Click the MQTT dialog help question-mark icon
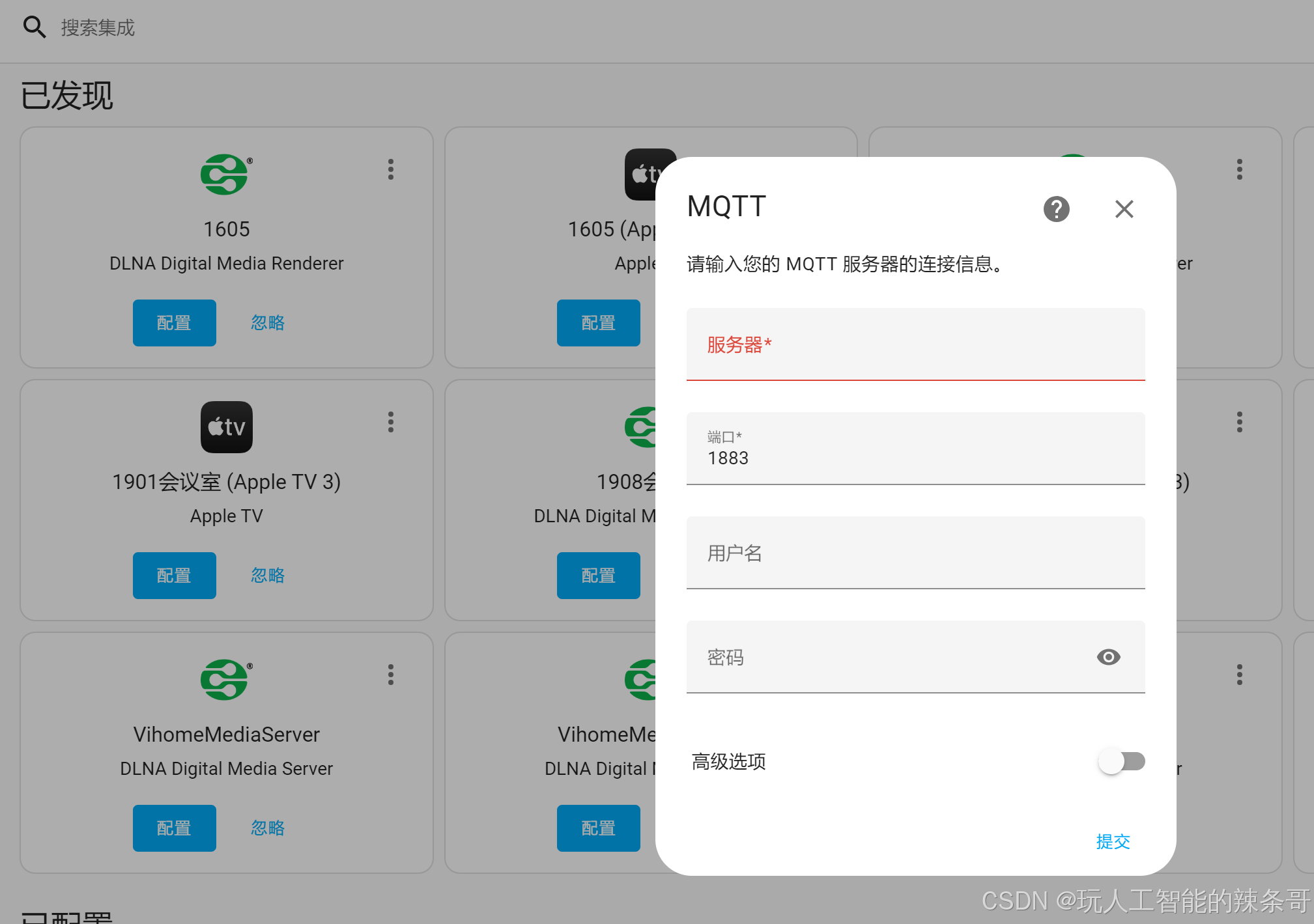This screenshot has width=1314, height=924. click(x=1056, y=209)
